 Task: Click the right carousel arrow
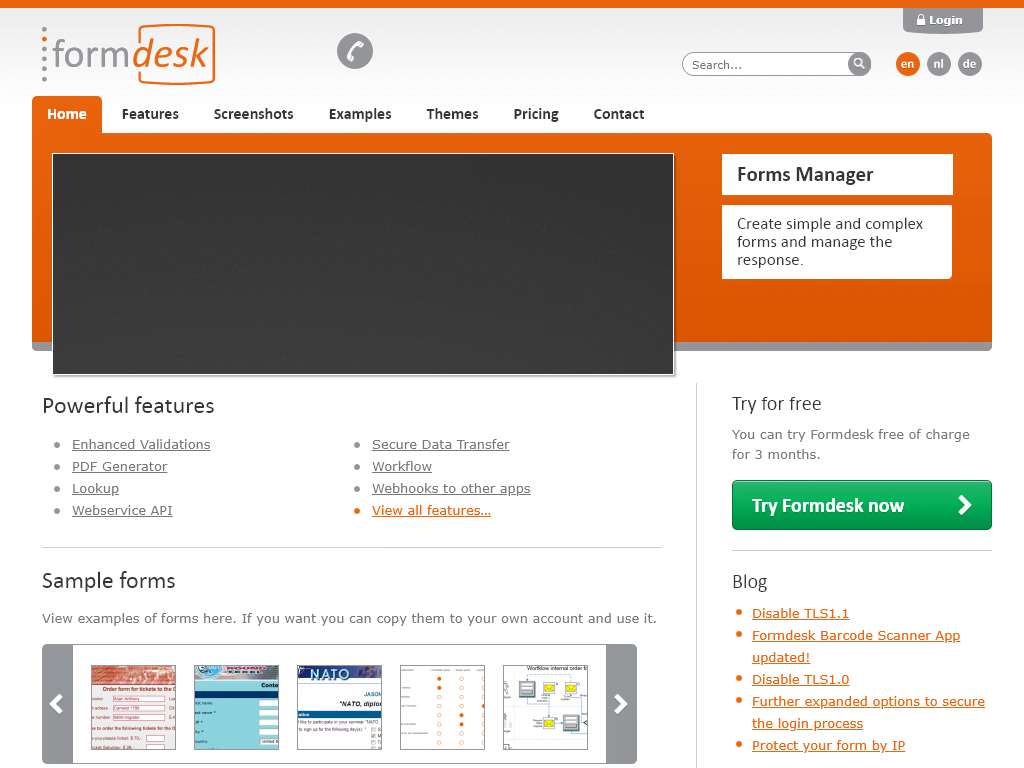(621, 704)
